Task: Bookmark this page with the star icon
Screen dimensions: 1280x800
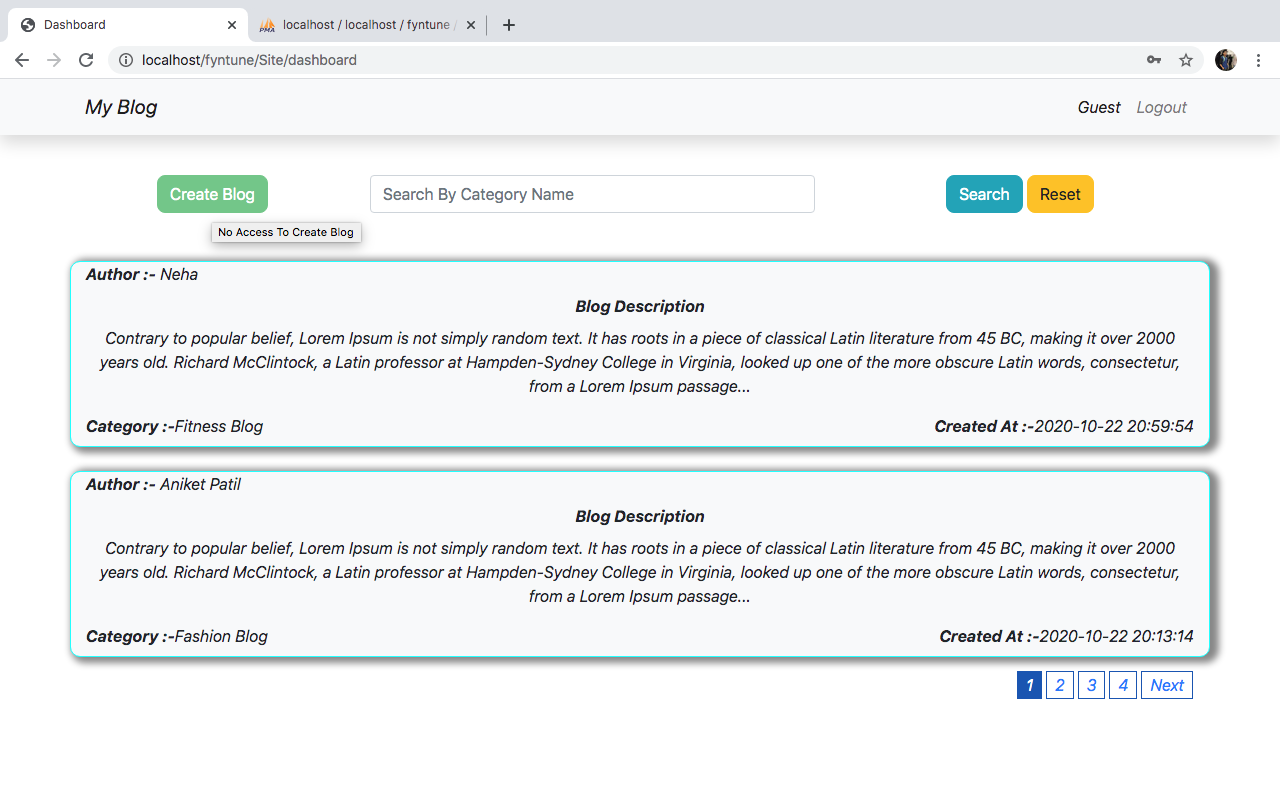Action: [1186, 60]
